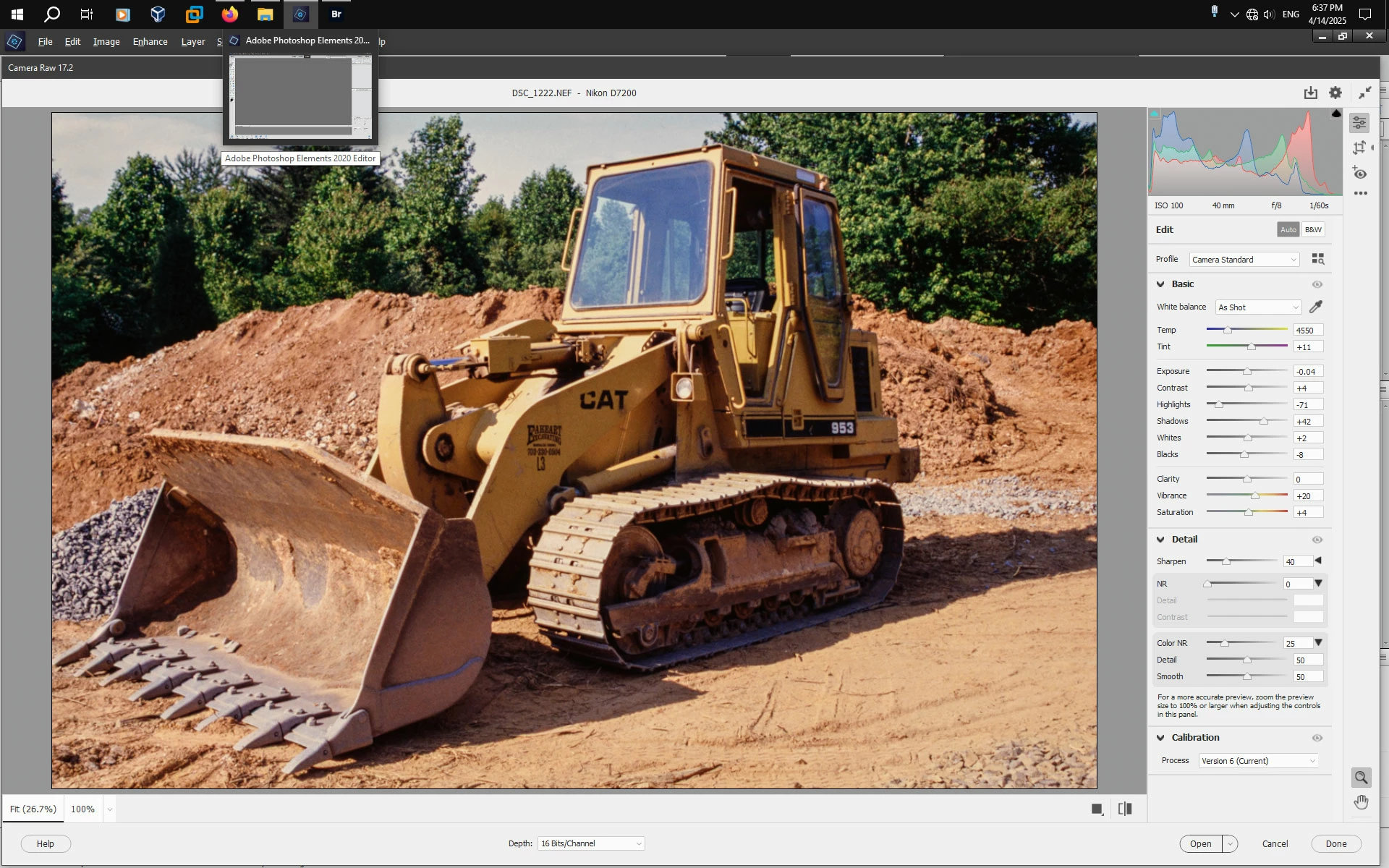Viewport: 1389px width, 868px height.
Task: Click the Done button
Action: [1335, 843]
